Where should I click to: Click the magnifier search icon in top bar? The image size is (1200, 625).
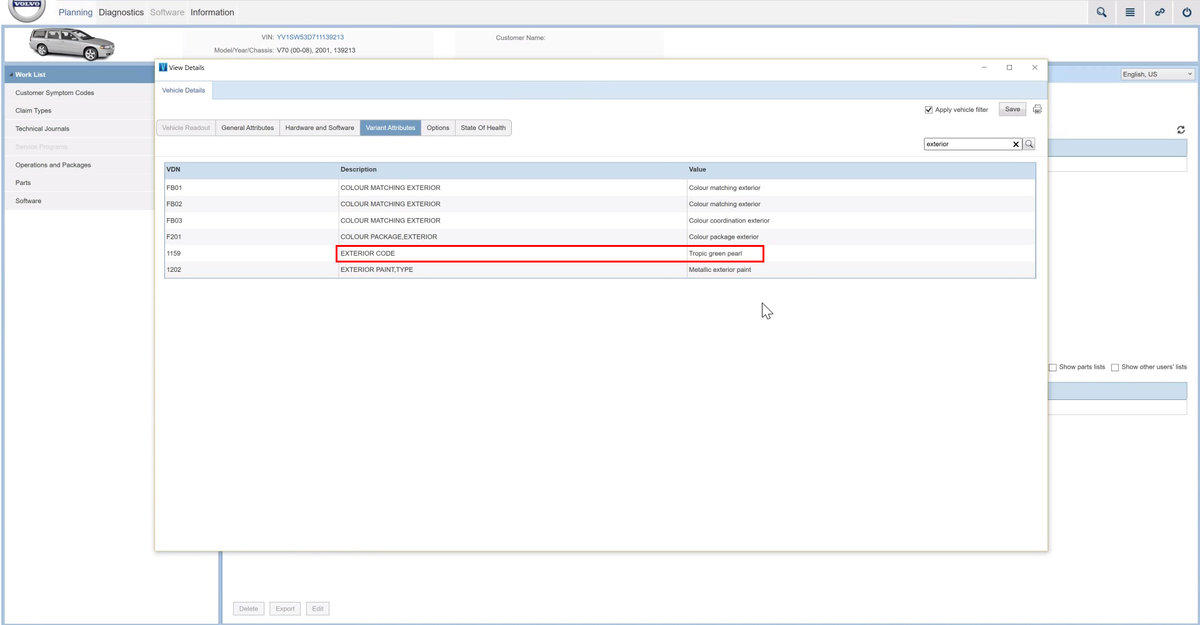[x=1101, y=12]
